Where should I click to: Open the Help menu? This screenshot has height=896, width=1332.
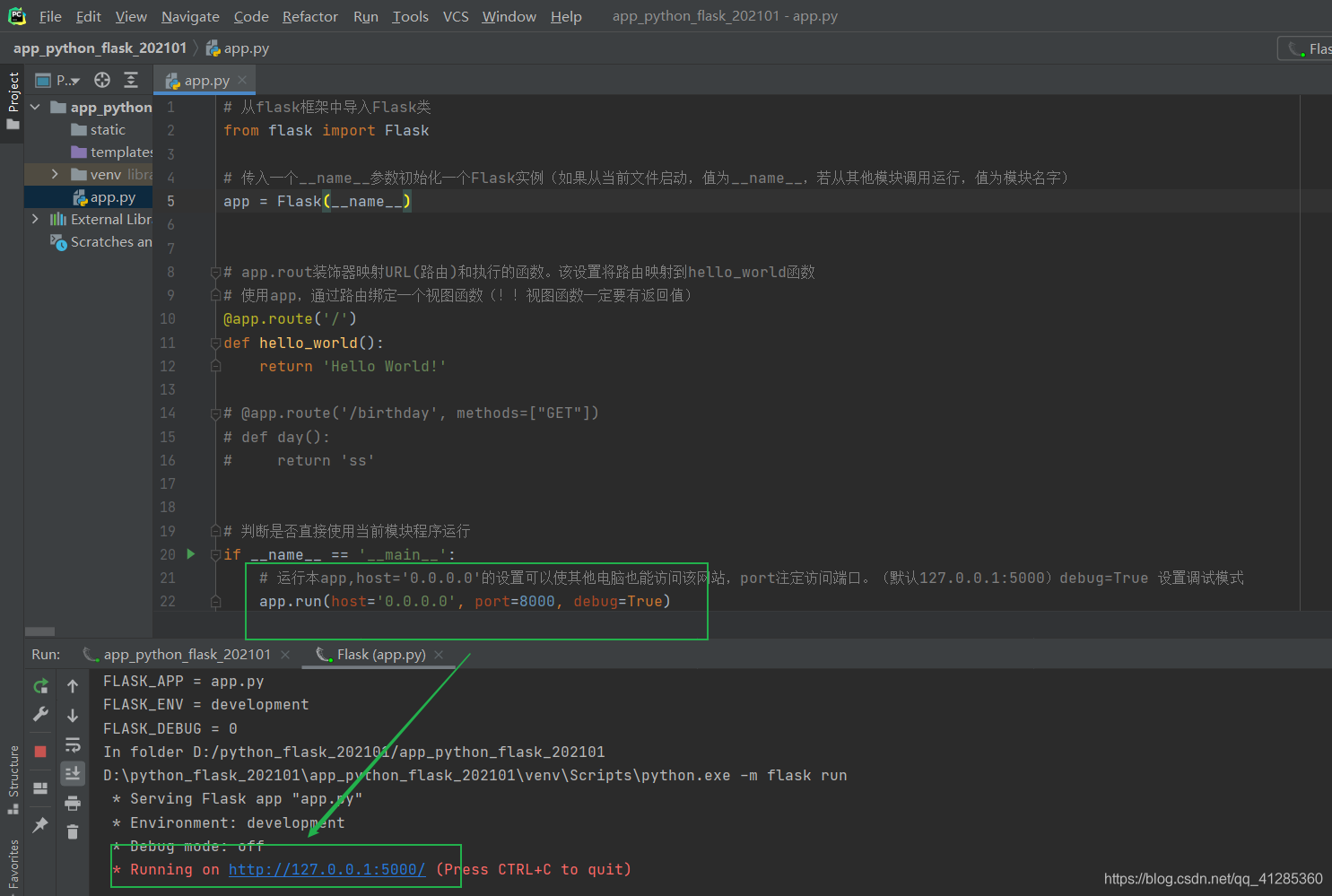566,16
